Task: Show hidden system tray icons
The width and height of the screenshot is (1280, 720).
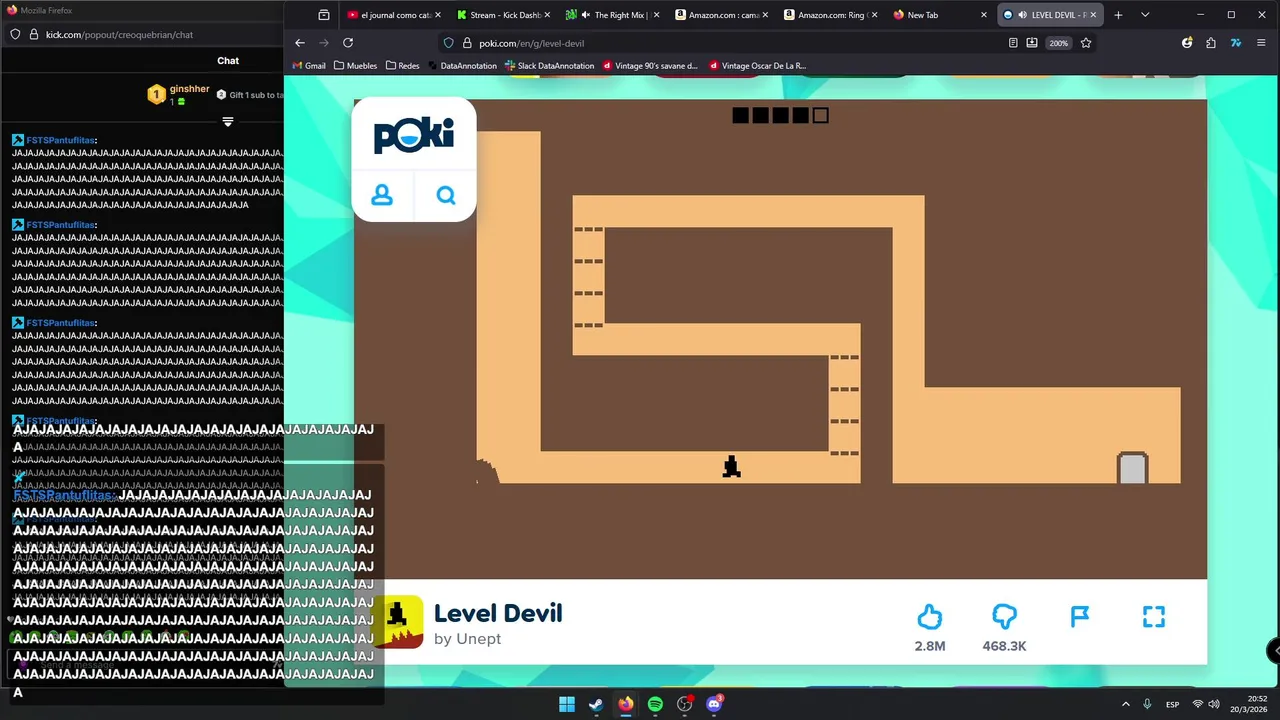Action: coord(1125,704)
